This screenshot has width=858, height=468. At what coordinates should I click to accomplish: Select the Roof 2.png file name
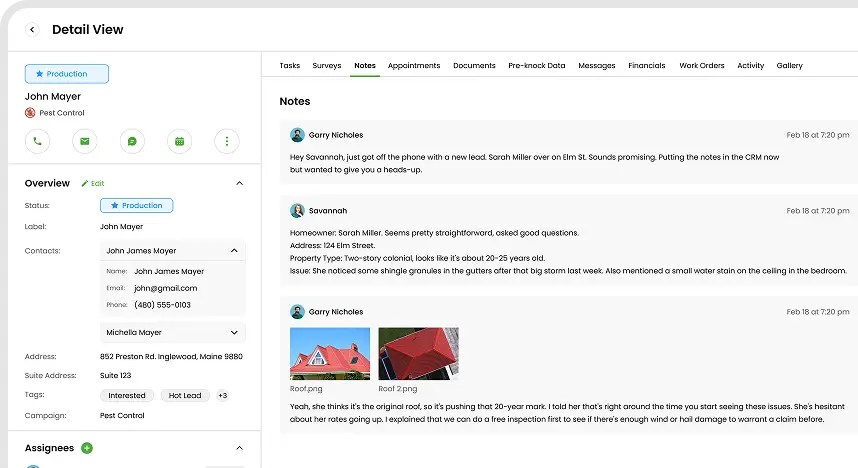(398, 389)
